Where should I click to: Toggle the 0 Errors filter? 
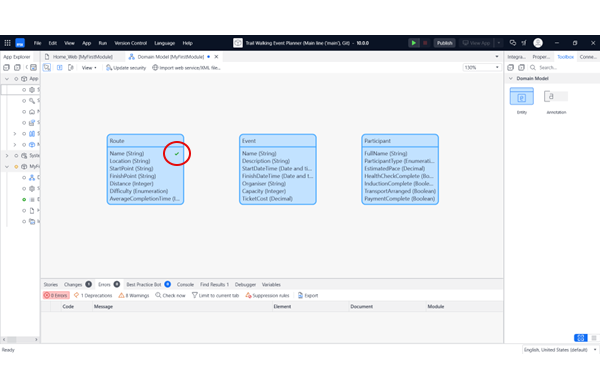(56, 295)
